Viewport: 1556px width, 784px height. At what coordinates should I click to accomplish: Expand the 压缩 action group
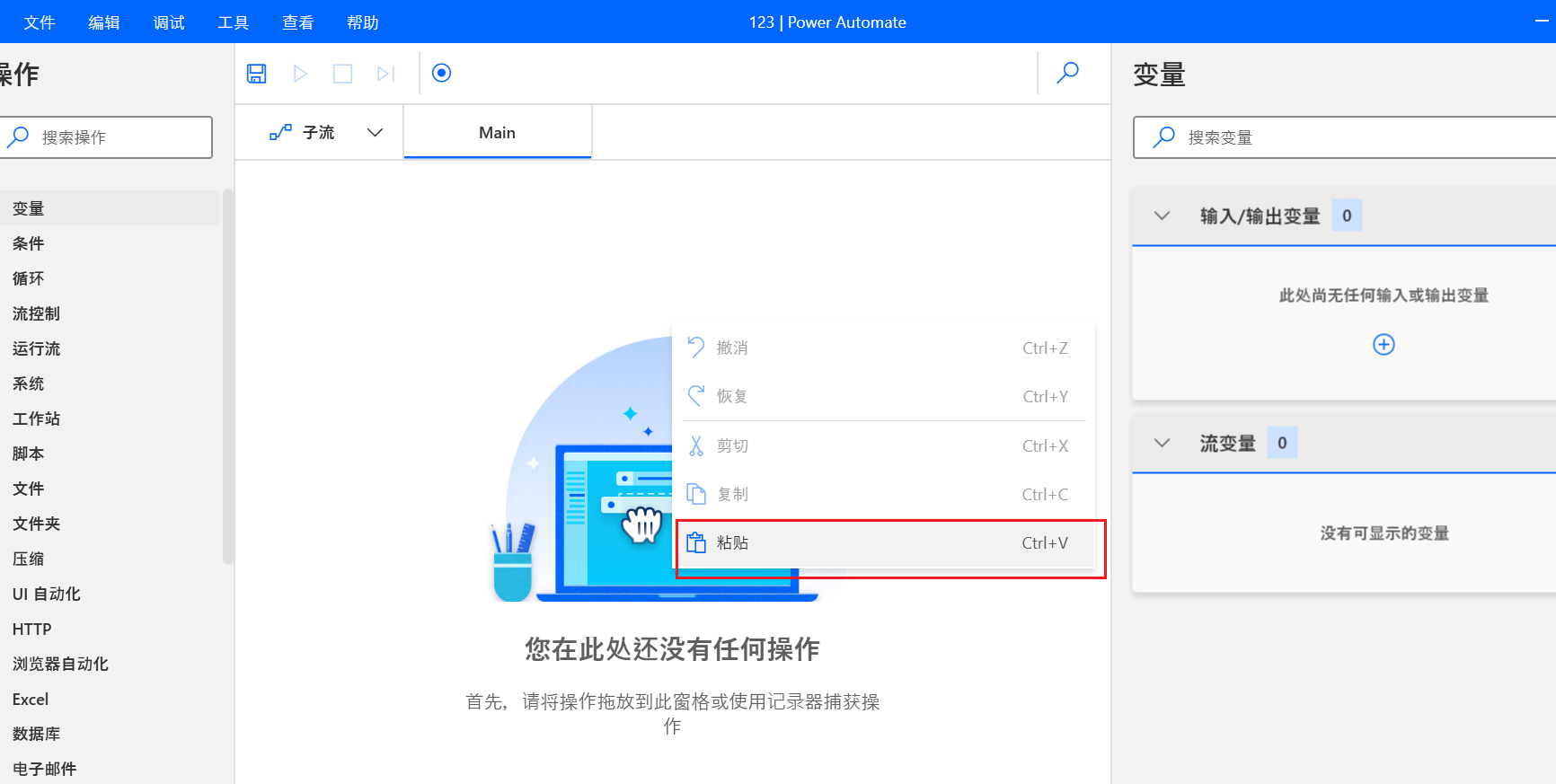pyautogui.click(x=110, y=559)
